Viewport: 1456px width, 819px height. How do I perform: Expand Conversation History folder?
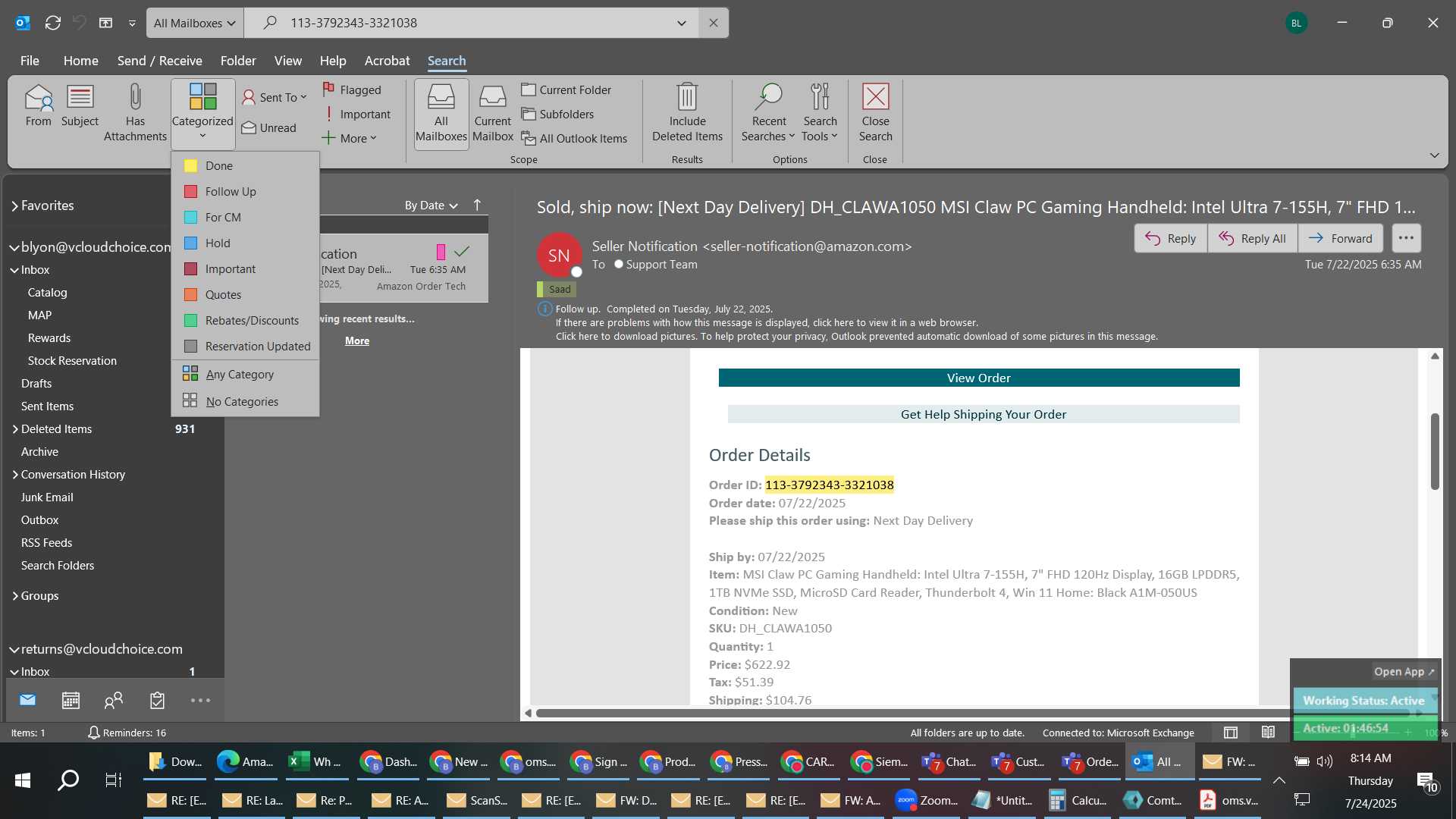pos(15,475)
